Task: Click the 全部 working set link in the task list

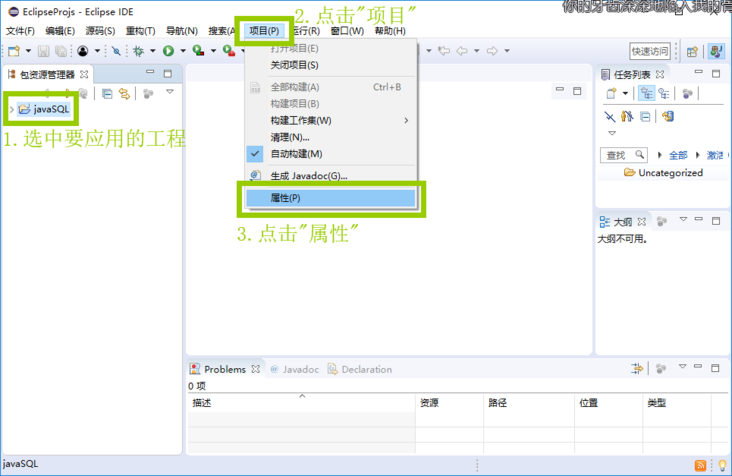Action: [x=678, y=155]
